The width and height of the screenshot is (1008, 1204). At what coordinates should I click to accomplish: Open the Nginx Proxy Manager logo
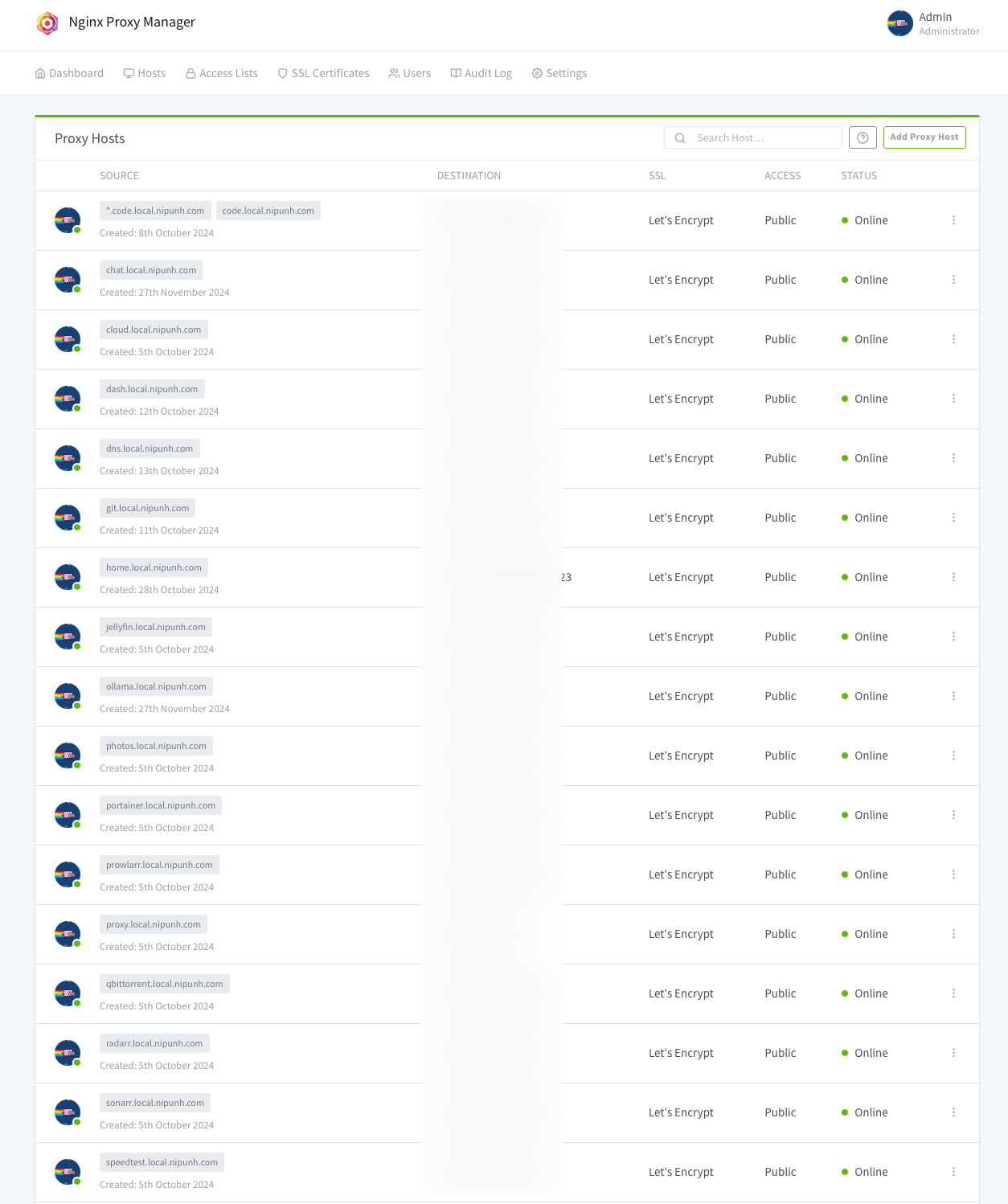tap(47, 23)
